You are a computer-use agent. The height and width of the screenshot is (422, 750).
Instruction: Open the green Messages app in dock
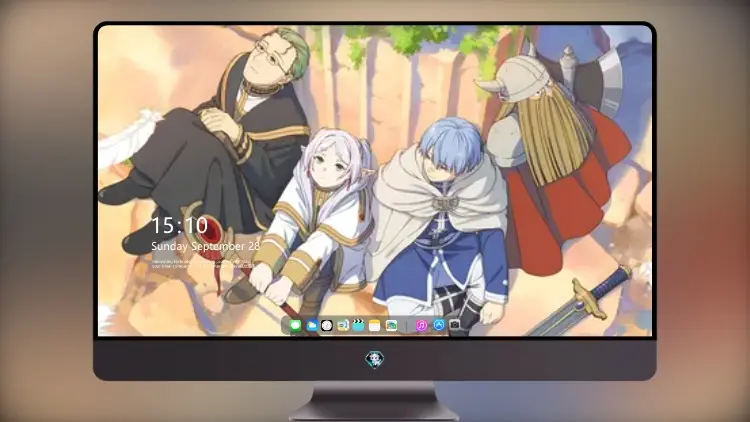pyautogui.click(x=295, y=326)
